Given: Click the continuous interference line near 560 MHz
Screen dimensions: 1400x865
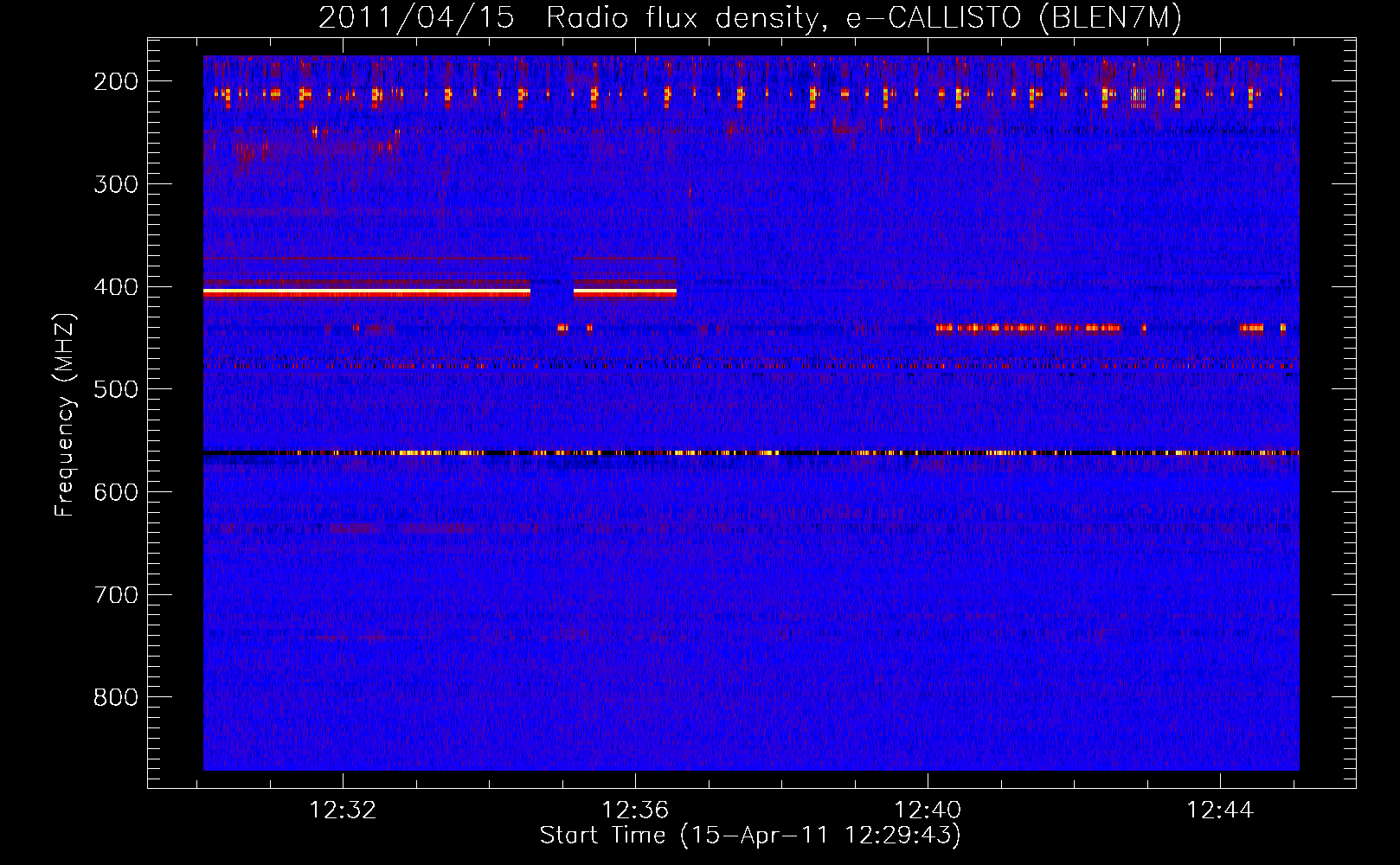Looking at the screenshot, I should 751,452.
